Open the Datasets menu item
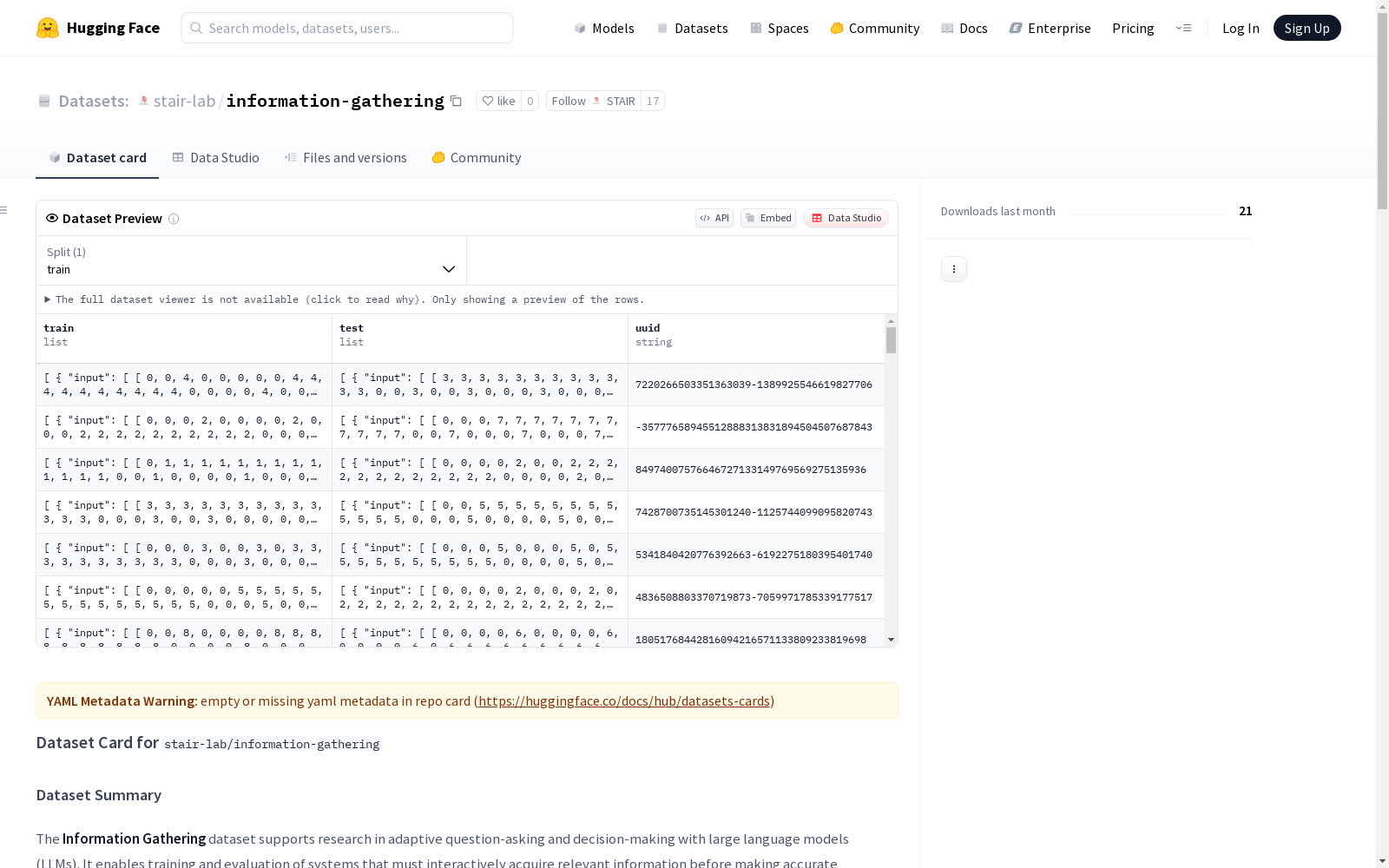Viewport: 1389px width, 868px height. coord(692,28)
